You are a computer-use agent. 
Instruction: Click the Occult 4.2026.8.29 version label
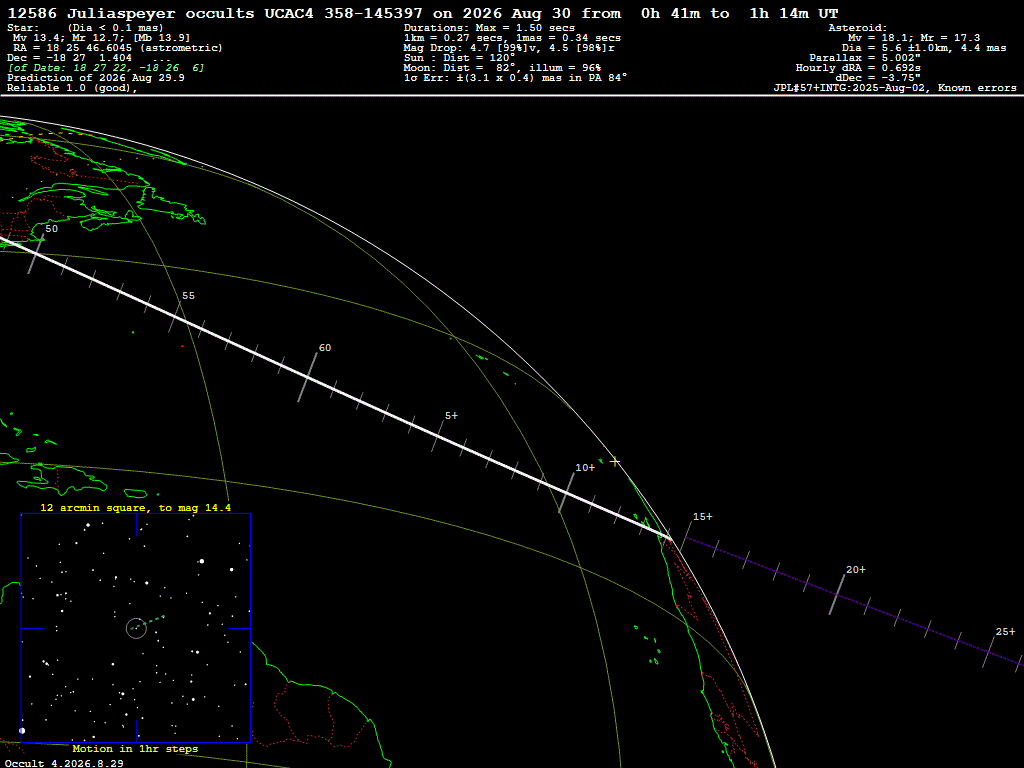pos(64,763)
